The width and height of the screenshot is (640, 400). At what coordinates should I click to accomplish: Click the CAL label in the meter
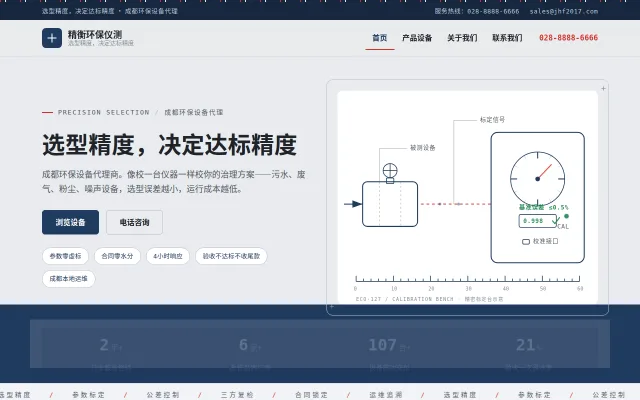563,227
